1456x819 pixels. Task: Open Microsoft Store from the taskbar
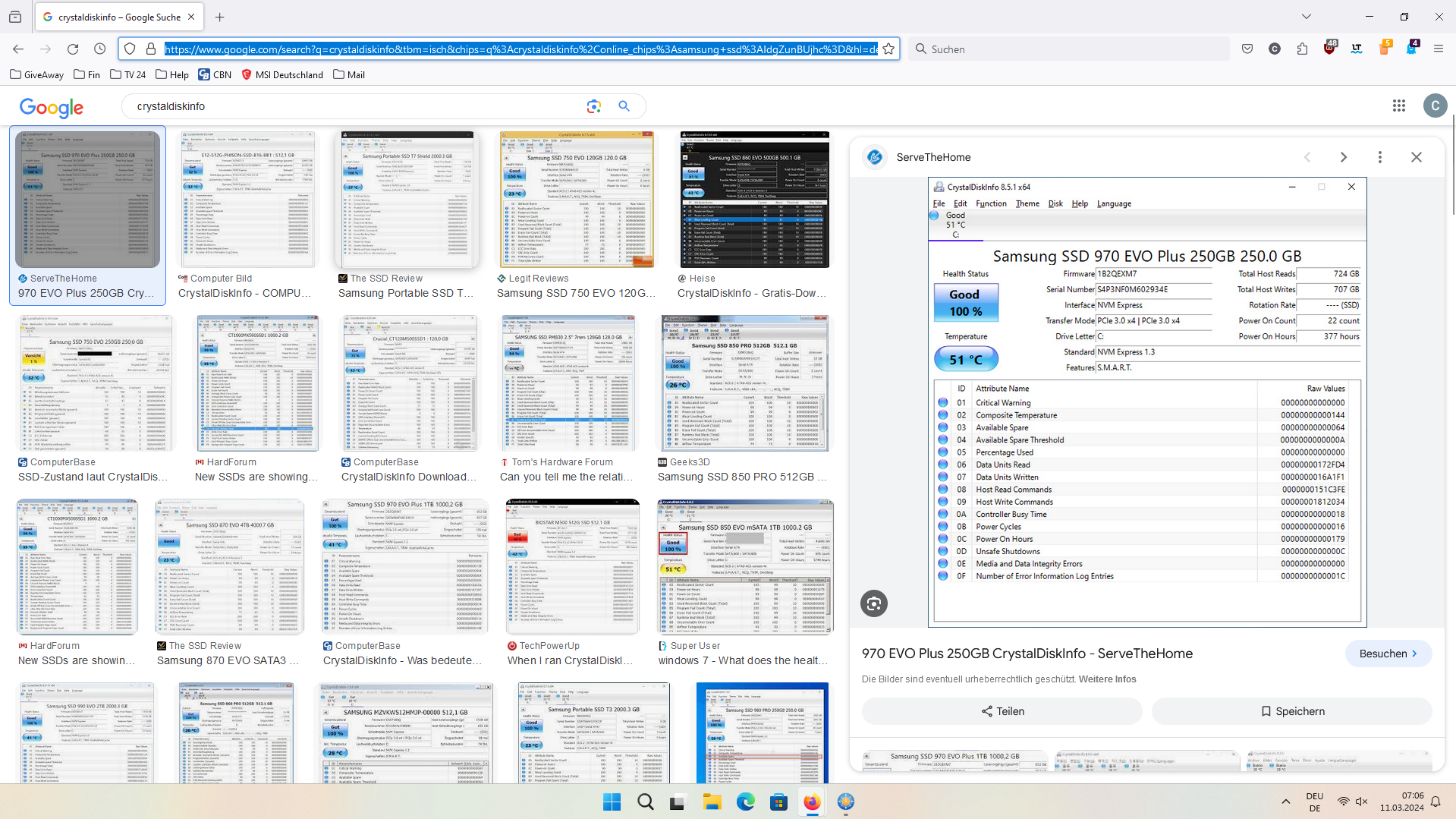(778, 802)
